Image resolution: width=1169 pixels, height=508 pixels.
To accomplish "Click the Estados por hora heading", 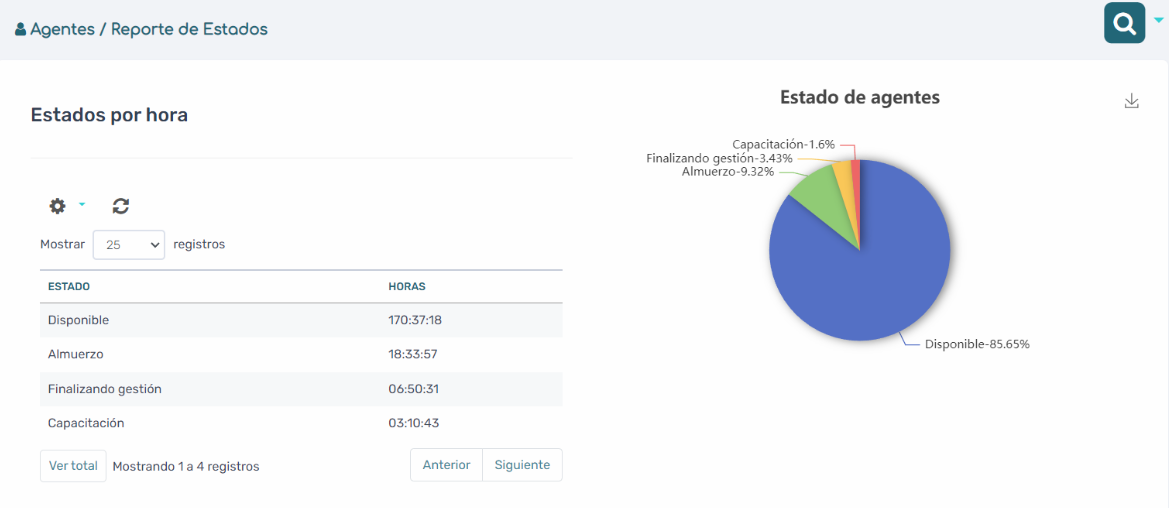I will coord(109,115).
